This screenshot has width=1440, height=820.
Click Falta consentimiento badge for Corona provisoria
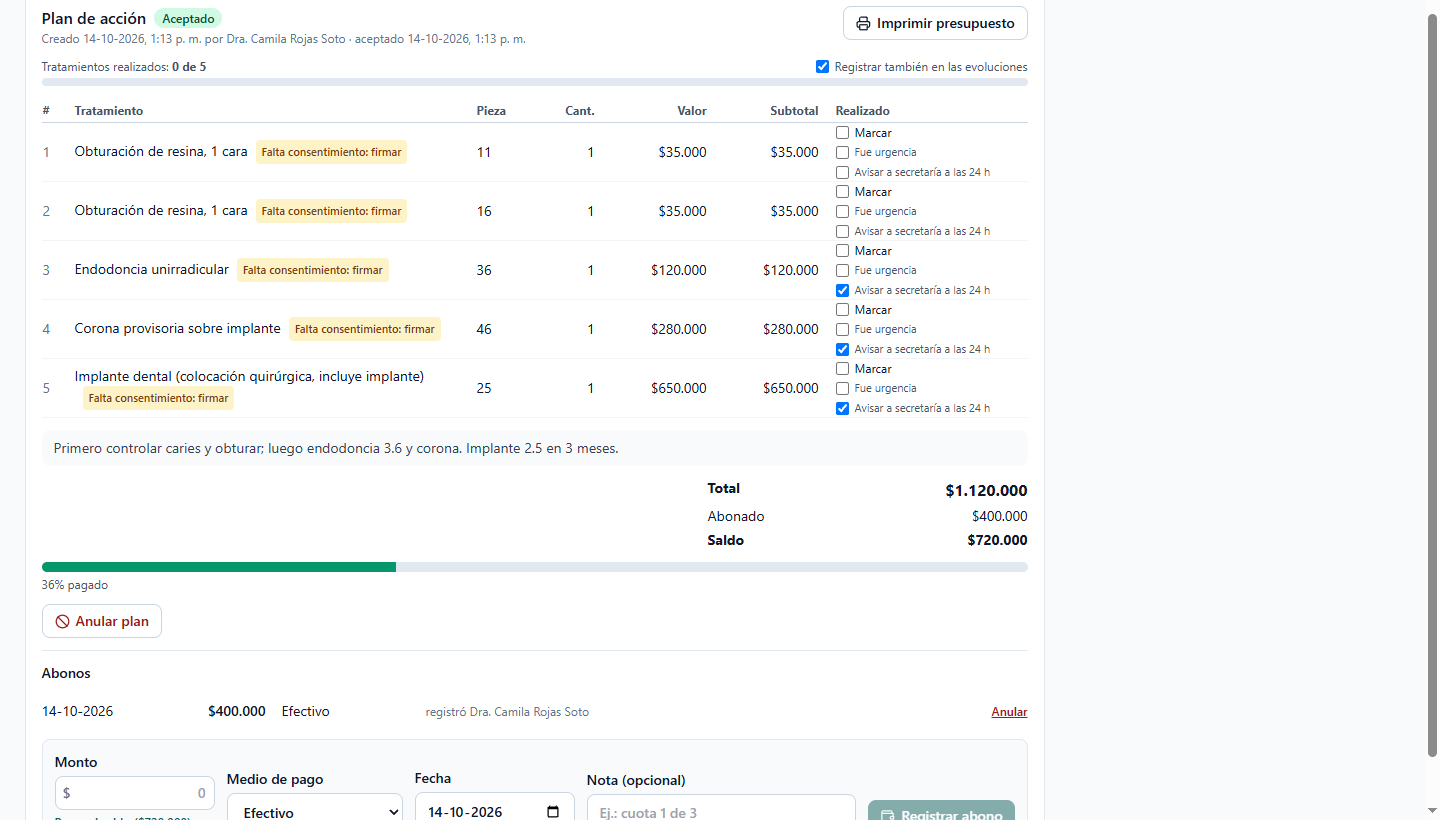(365, 329)
